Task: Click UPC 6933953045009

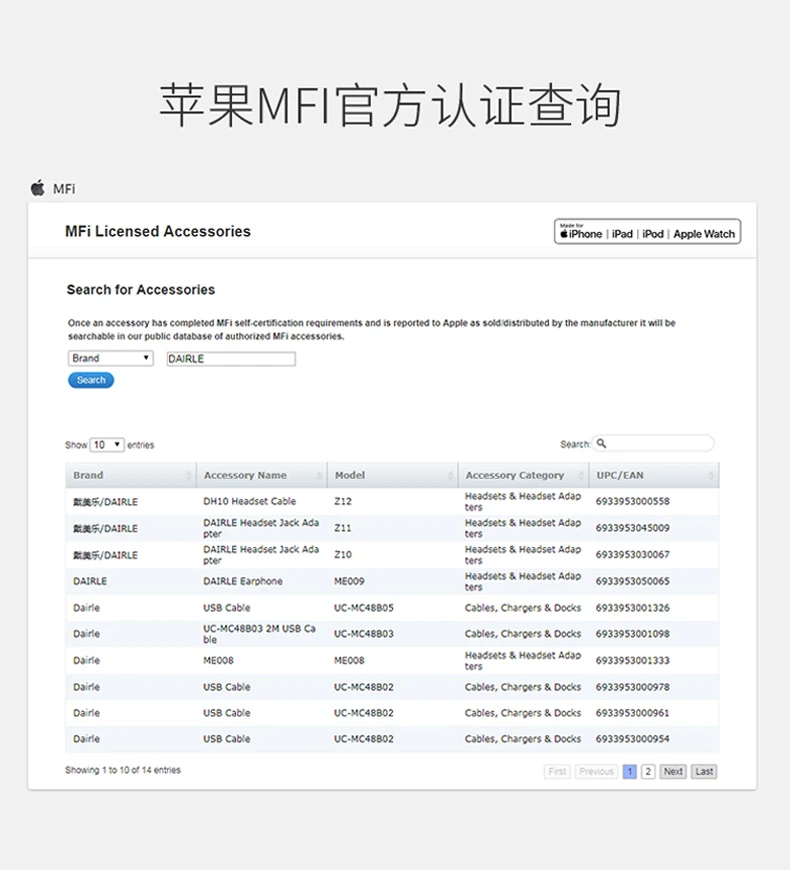Action: [632, 528]
